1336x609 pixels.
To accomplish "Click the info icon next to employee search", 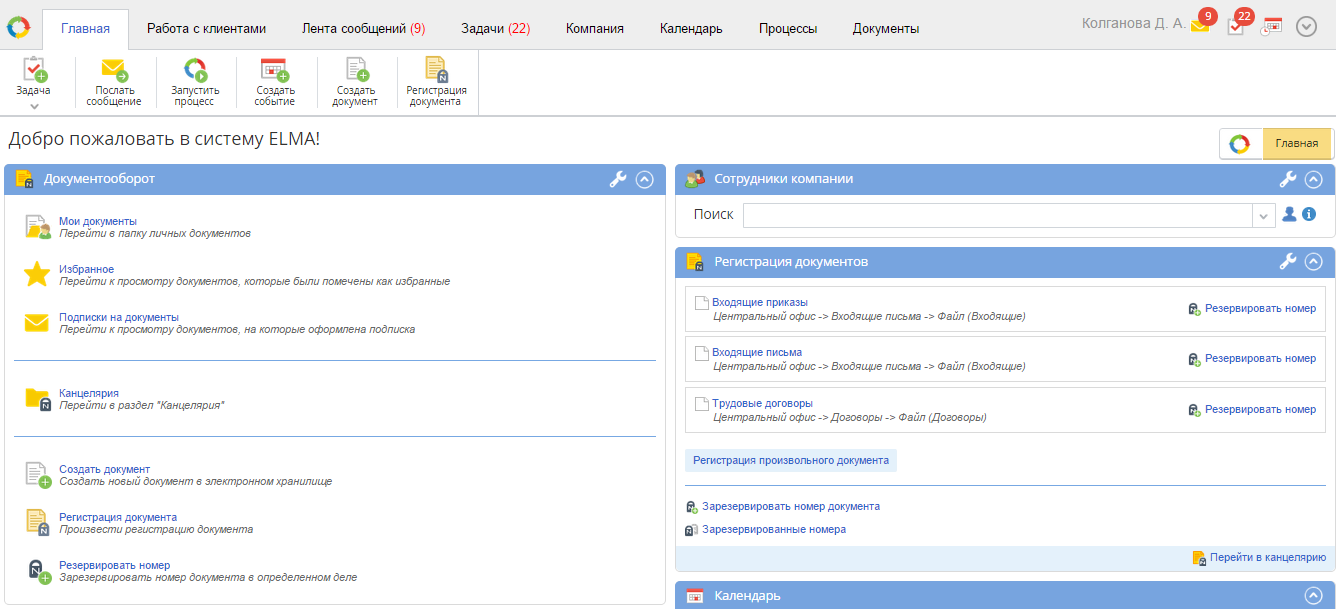I will click(1309, 214).
